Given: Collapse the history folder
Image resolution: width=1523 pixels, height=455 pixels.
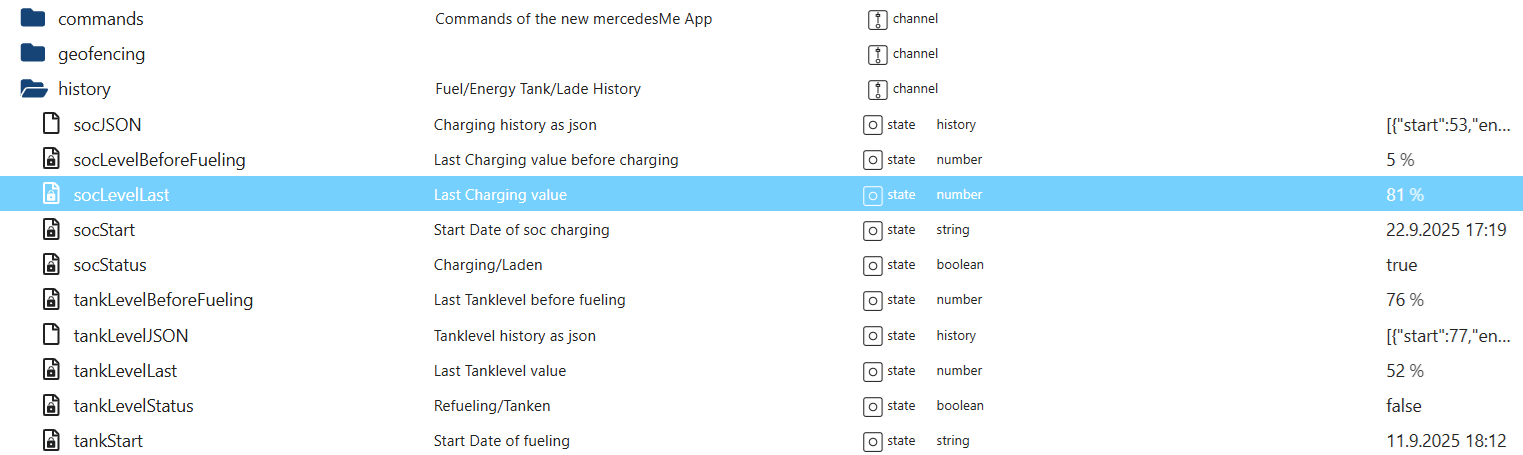Looking at the screenshot, I should click(34, 89).
